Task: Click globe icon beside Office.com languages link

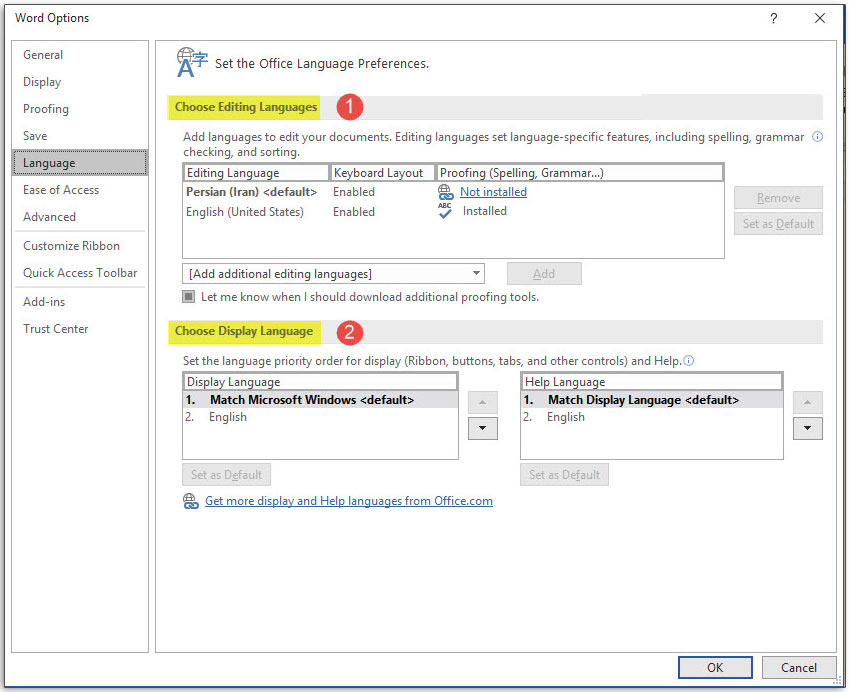Action: 191,501
